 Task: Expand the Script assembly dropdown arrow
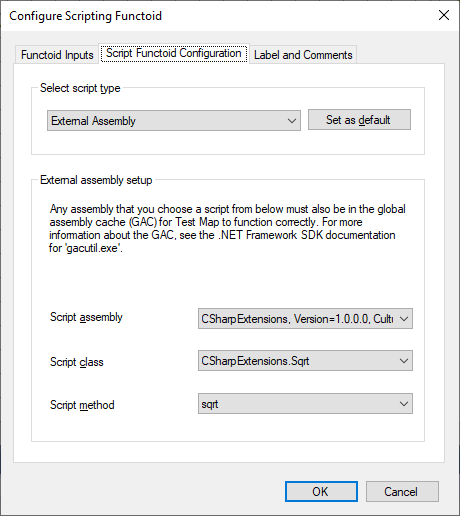point(404,319)
